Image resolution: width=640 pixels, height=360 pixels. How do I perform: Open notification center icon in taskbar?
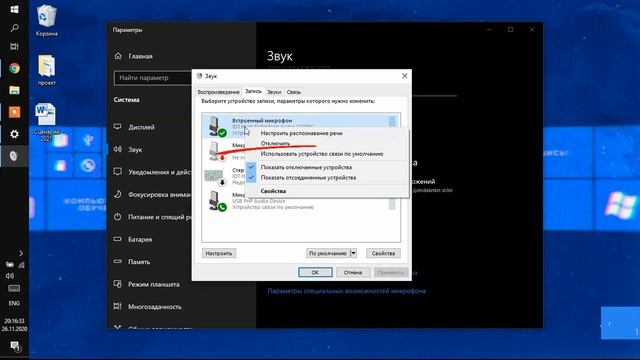(x=15, y=346)
